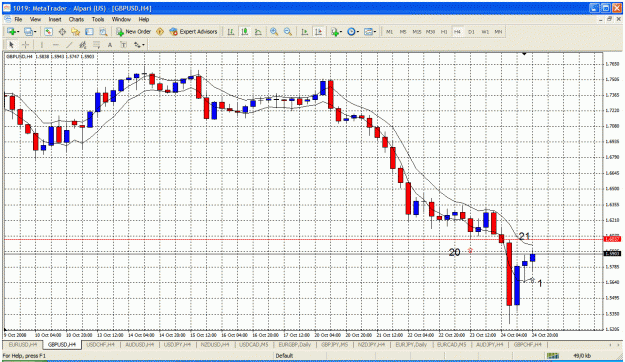
Task: Open the Charts menu
Action: (x=76, y=19)
